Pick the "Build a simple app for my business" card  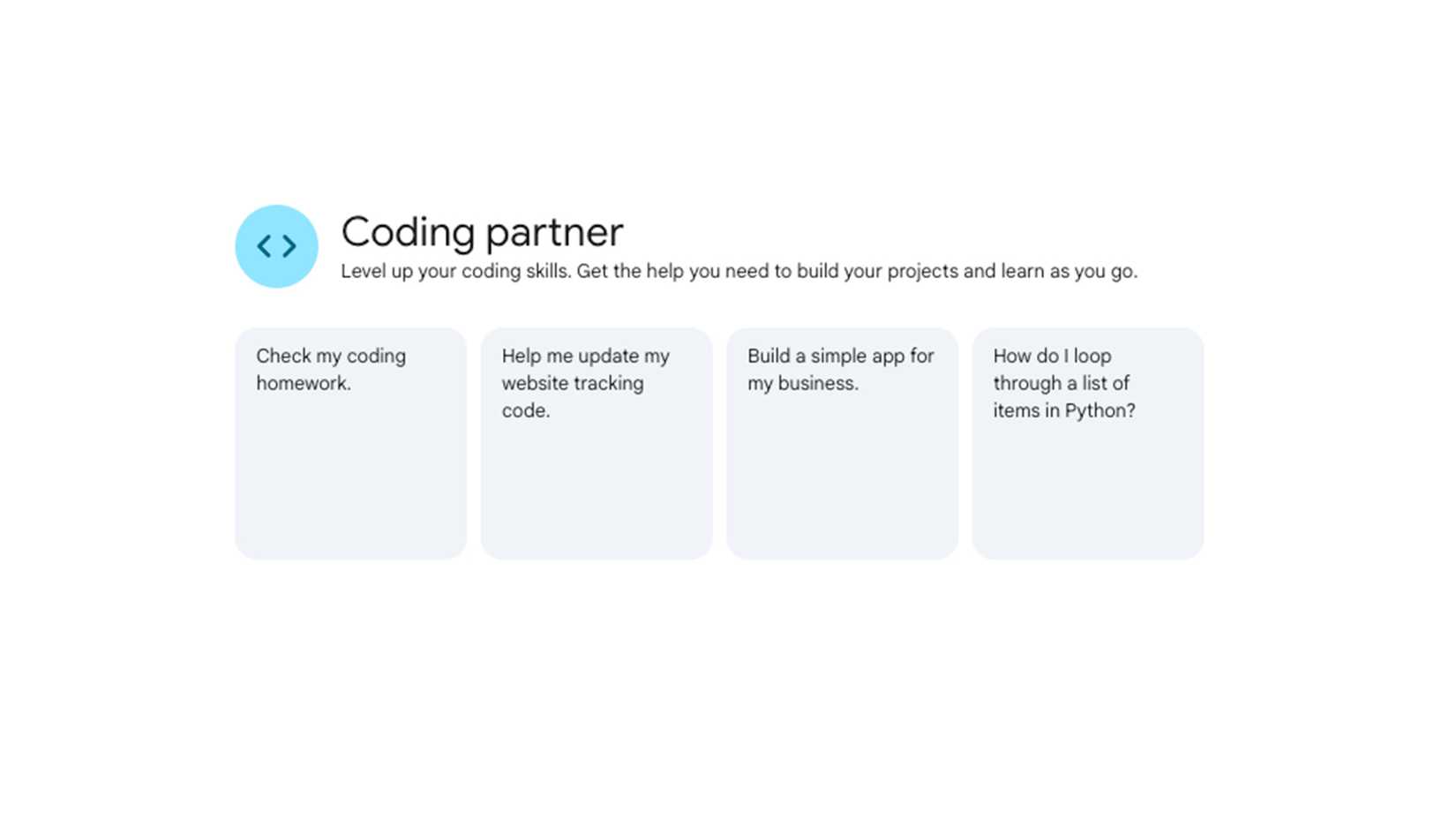(842, 443)
